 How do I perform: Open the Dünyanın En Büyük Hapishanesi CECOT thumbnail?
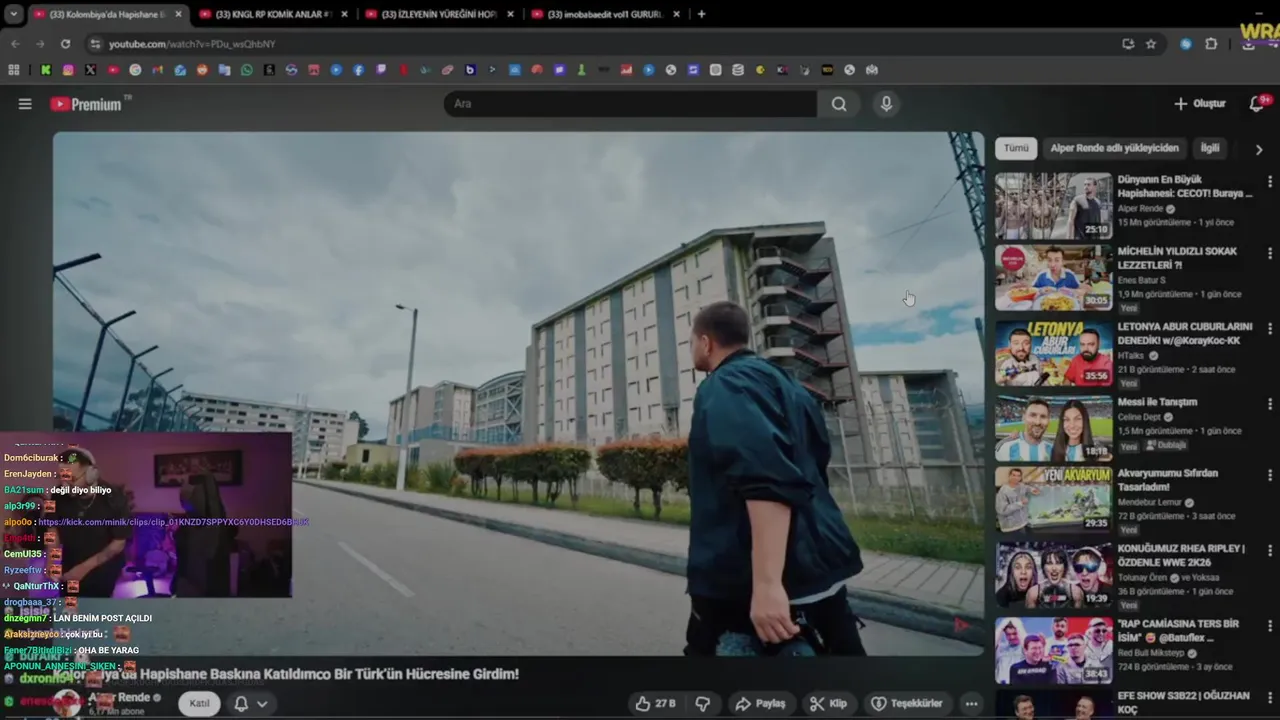[x=1053, y=206]
